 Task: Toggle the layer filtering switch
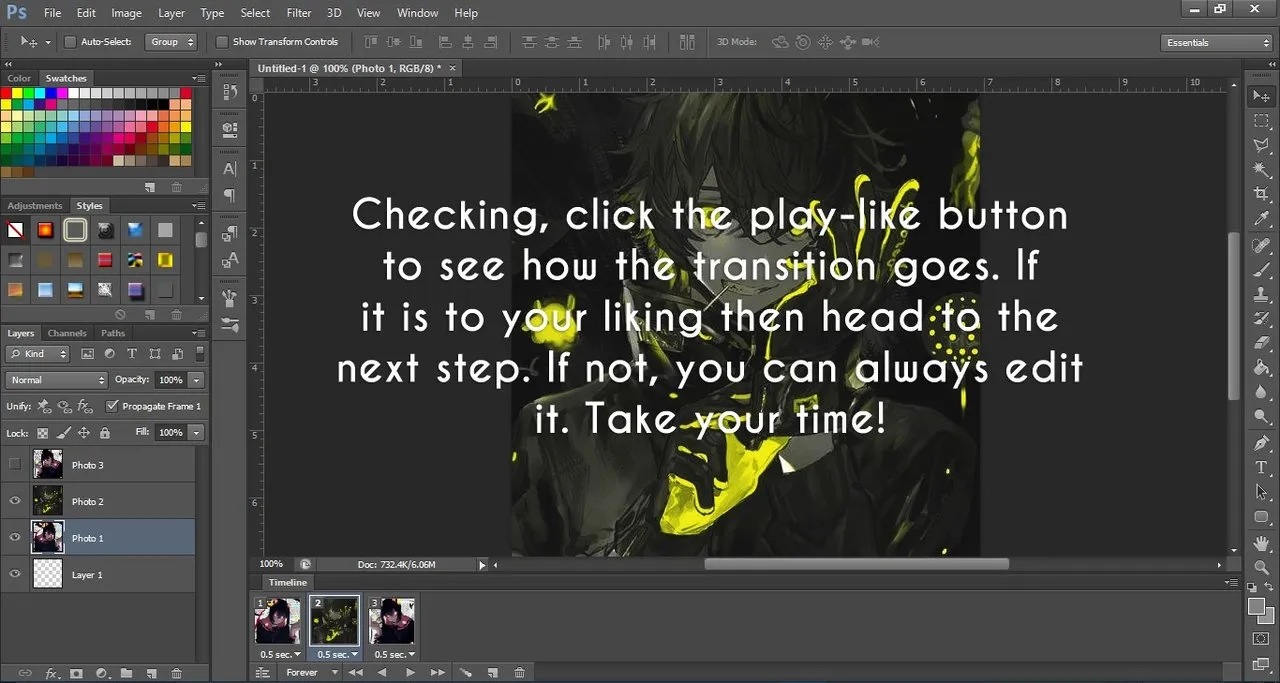(x=202, y=354)
